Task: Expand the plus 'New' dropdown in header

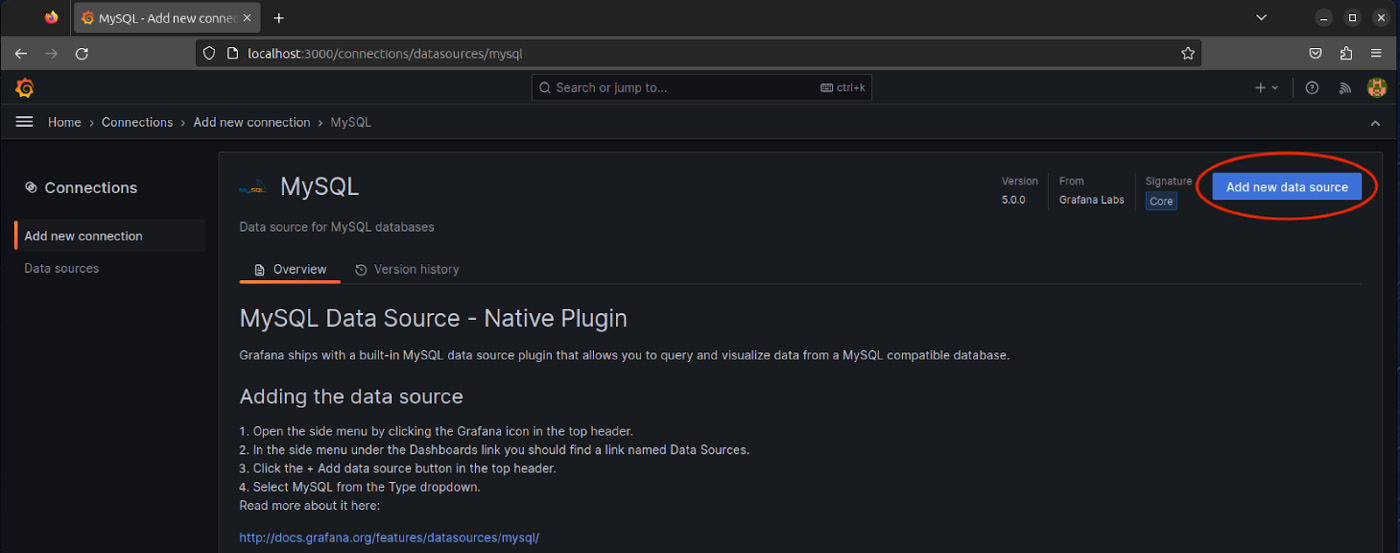Action: 1266,88
